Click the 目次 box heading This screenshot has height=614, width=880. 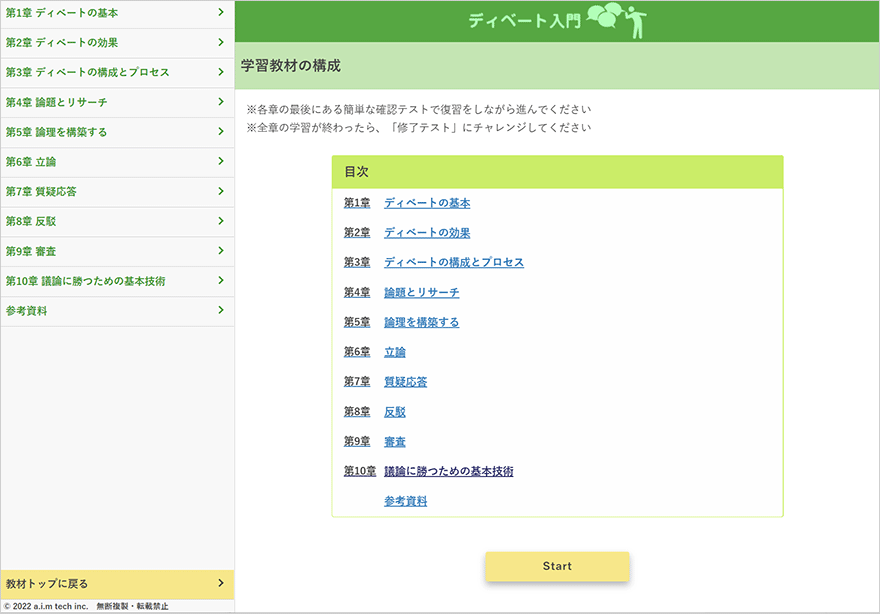point(356,172)
